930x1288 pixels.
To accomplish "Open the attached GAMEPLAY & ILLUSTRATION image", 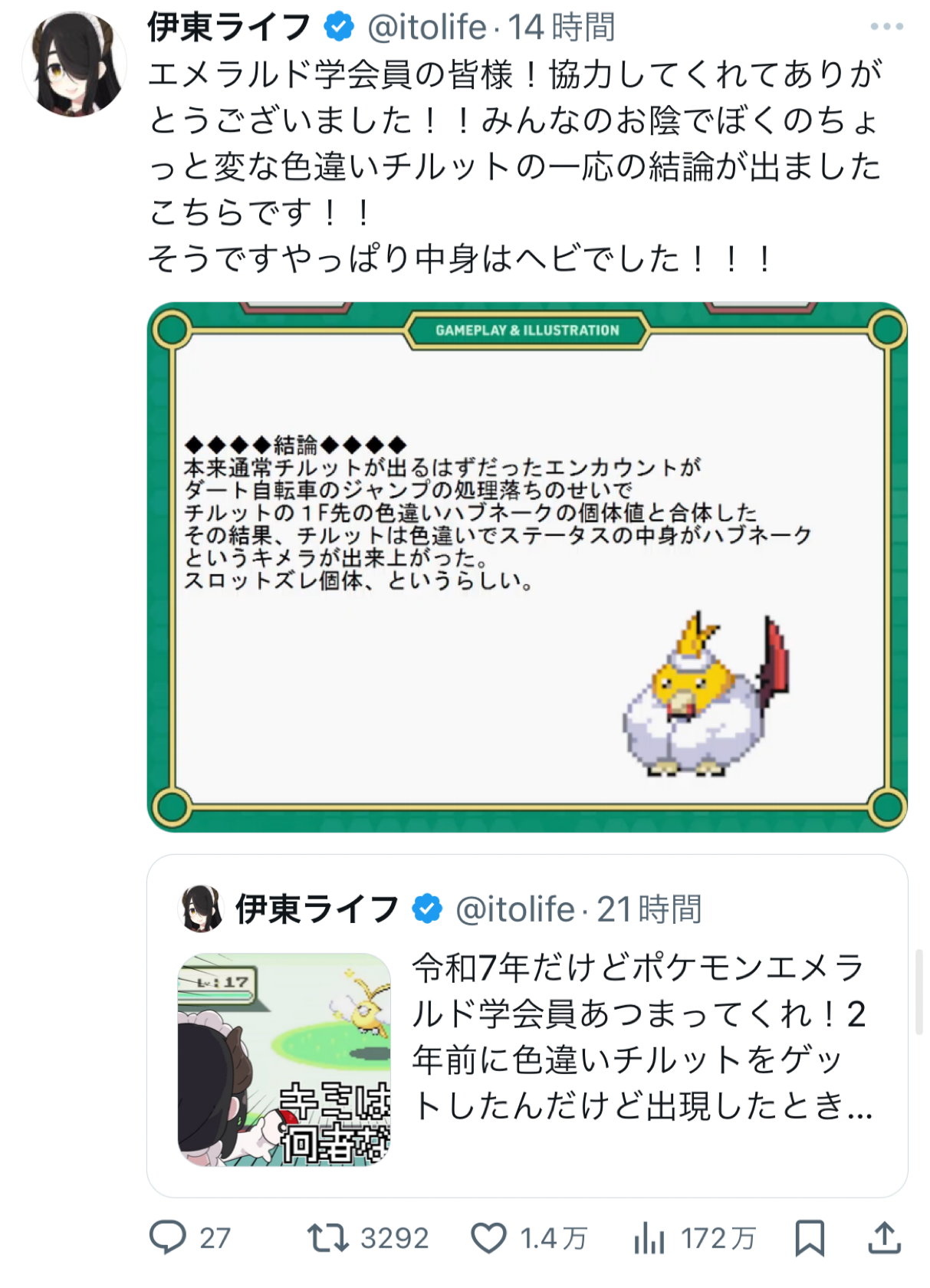I will 527,567.
